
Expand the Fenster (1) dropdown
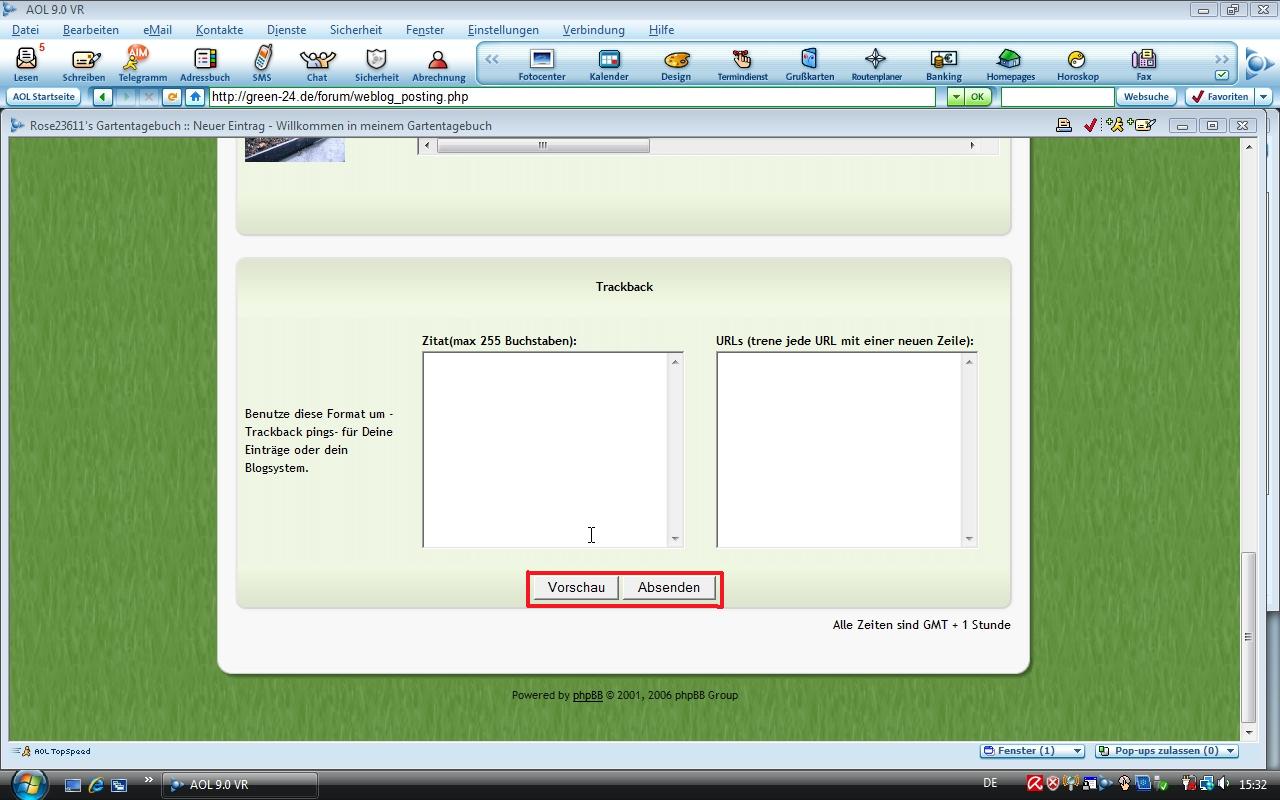1033,751
